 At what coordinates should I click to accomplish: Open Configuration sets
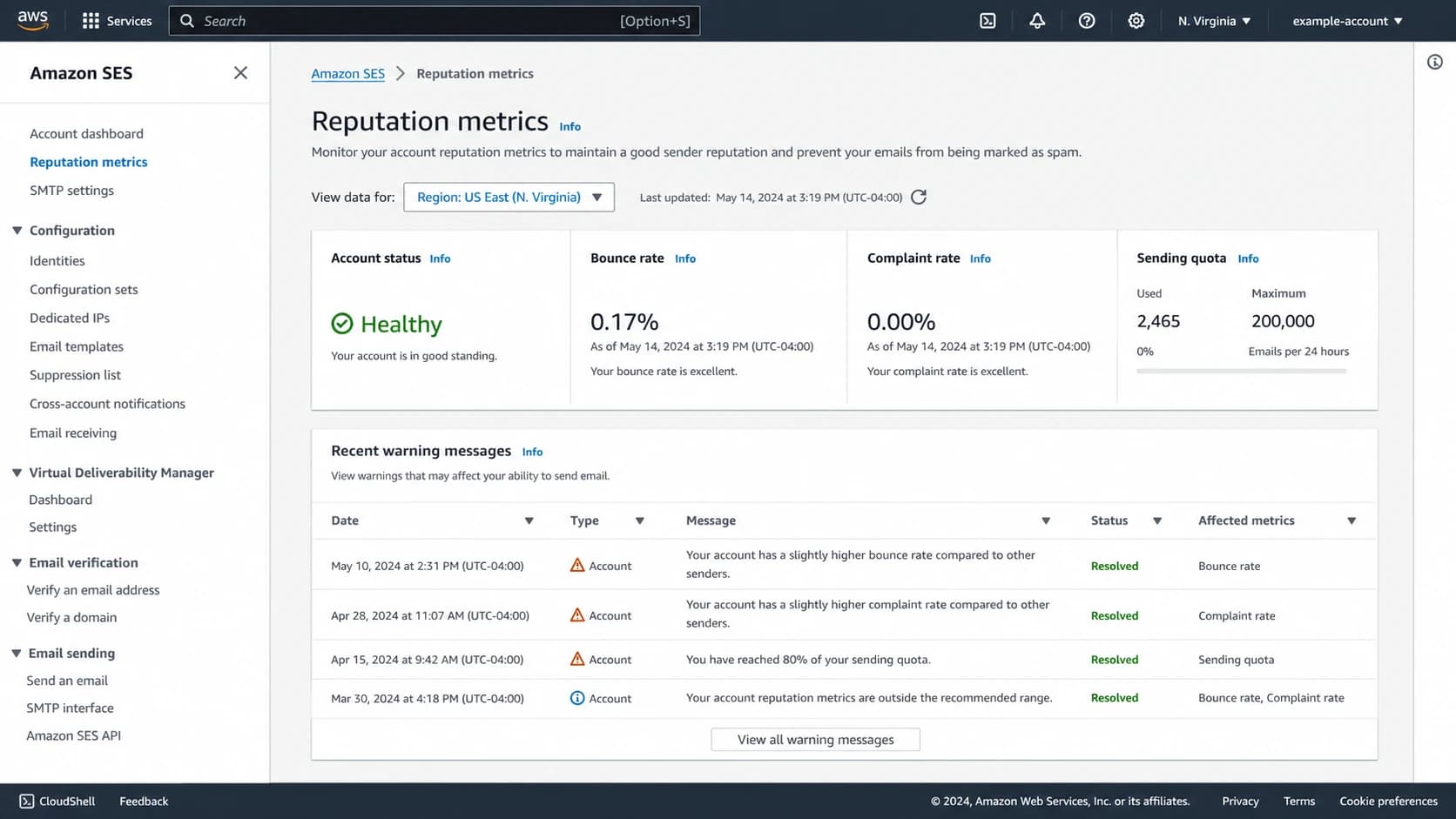click(x=84, y=290)
